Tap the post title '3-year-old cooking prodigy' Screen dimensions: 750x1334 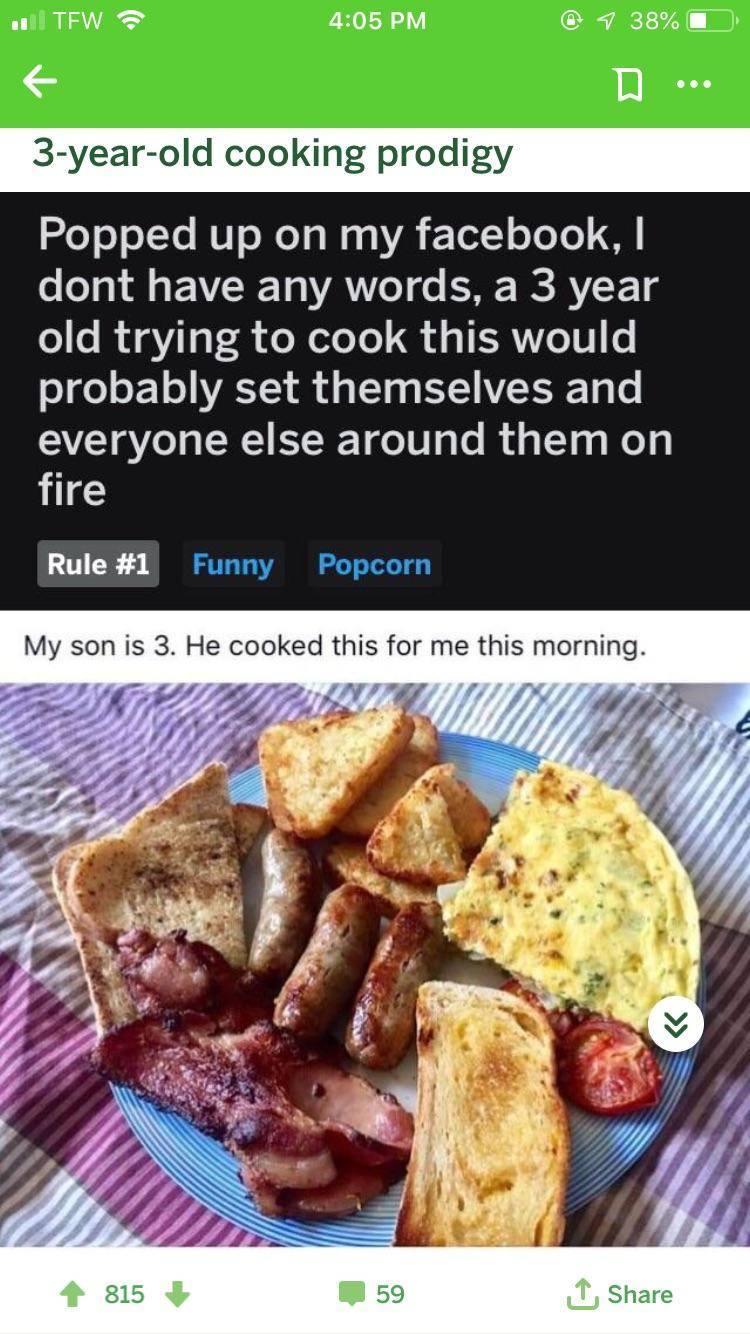272,154
